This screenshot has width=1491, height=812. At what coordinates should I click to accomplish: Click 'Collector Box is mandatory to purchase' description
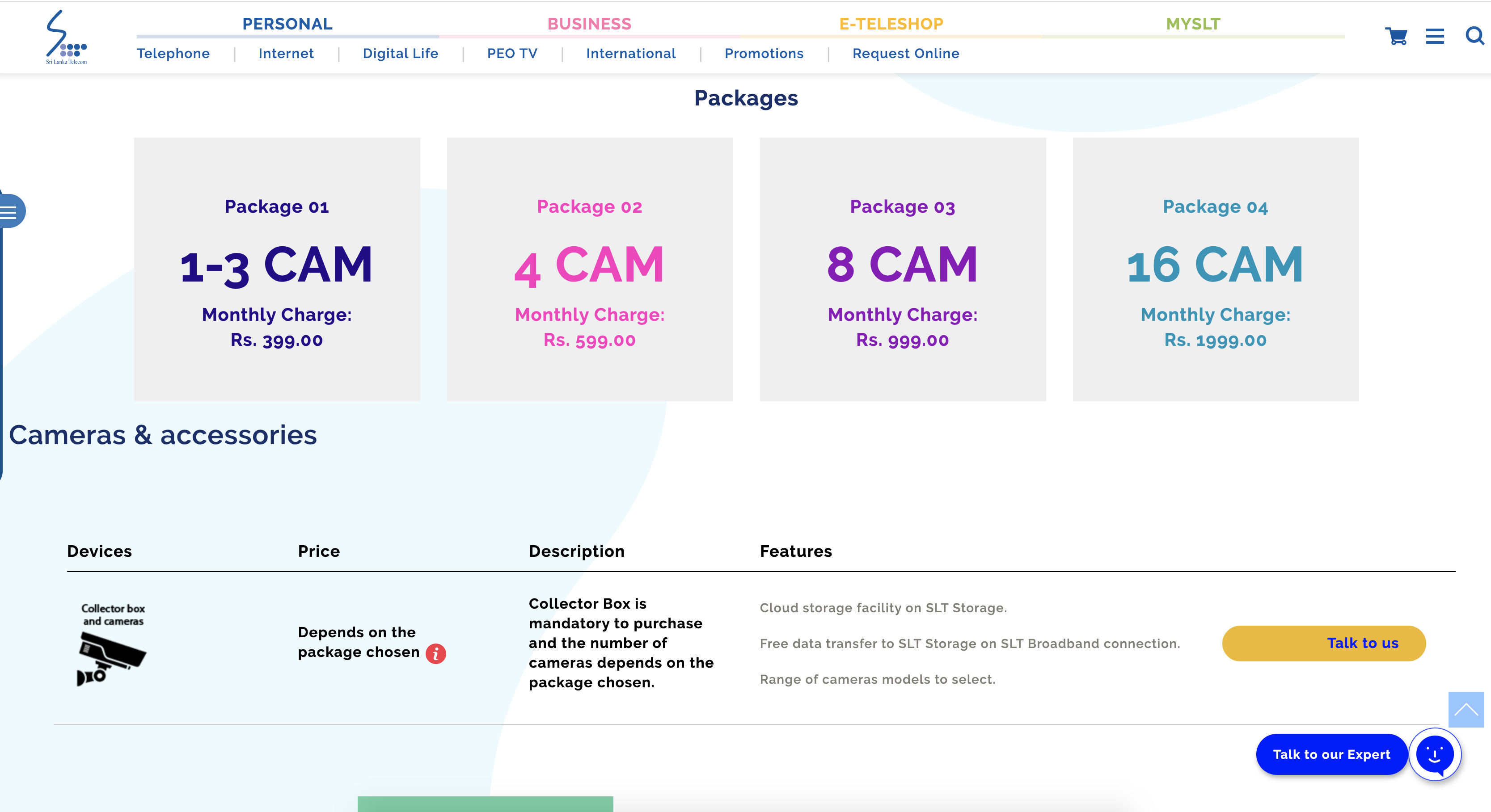[621, 643]
